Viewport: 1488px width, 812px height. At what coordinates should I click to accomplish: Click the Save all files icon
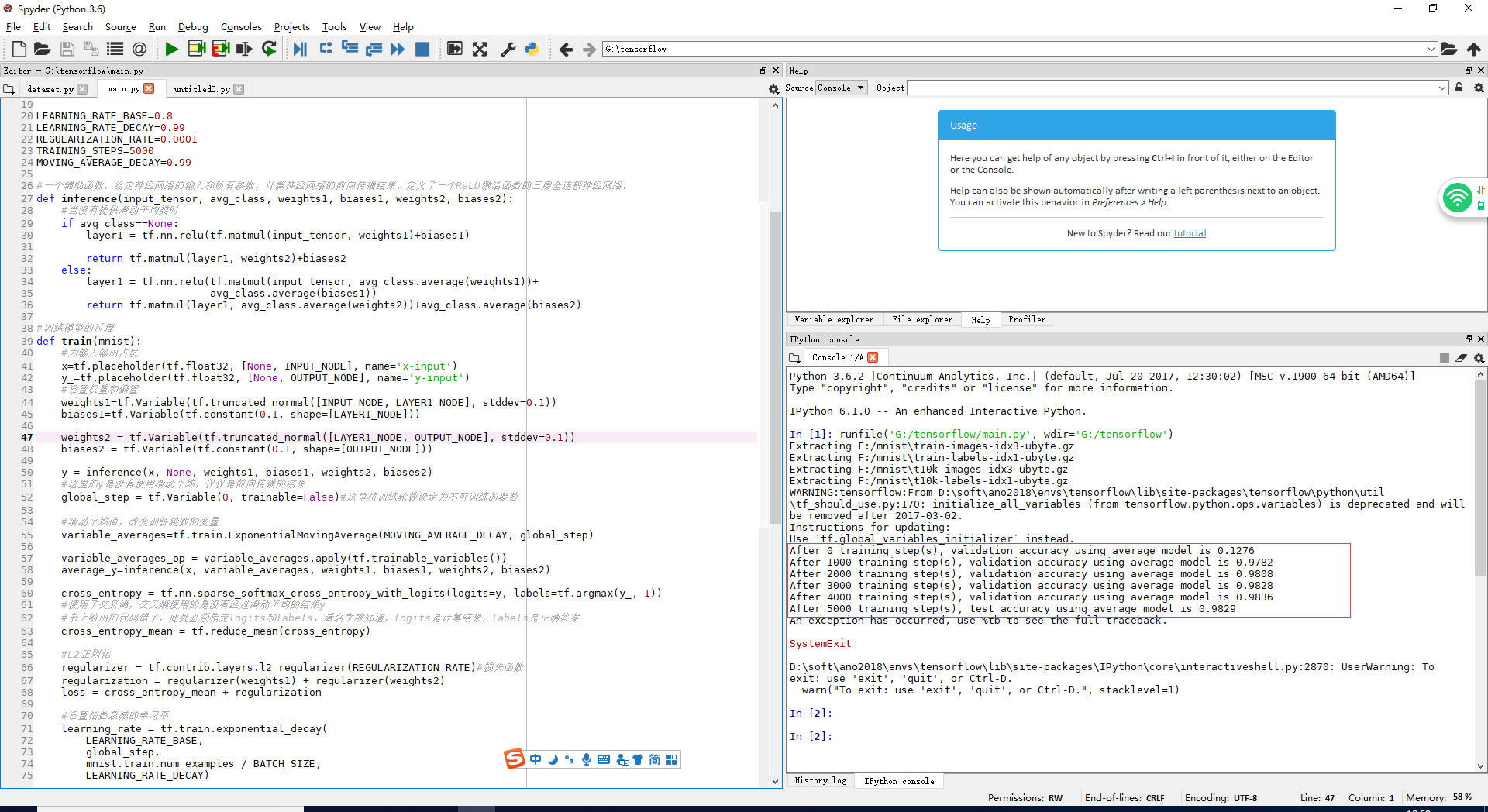tap(91, 49)
